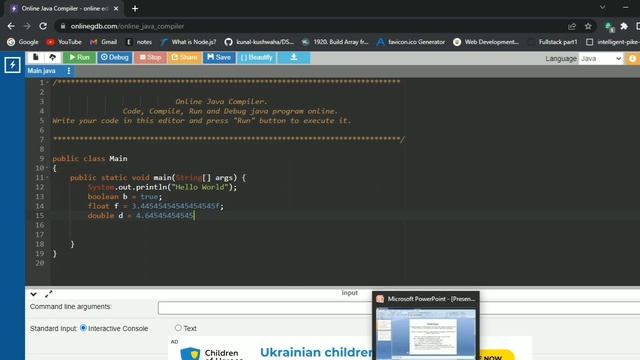Open the YouTube bookmark

pyautogui.click(x=64, y=42)
